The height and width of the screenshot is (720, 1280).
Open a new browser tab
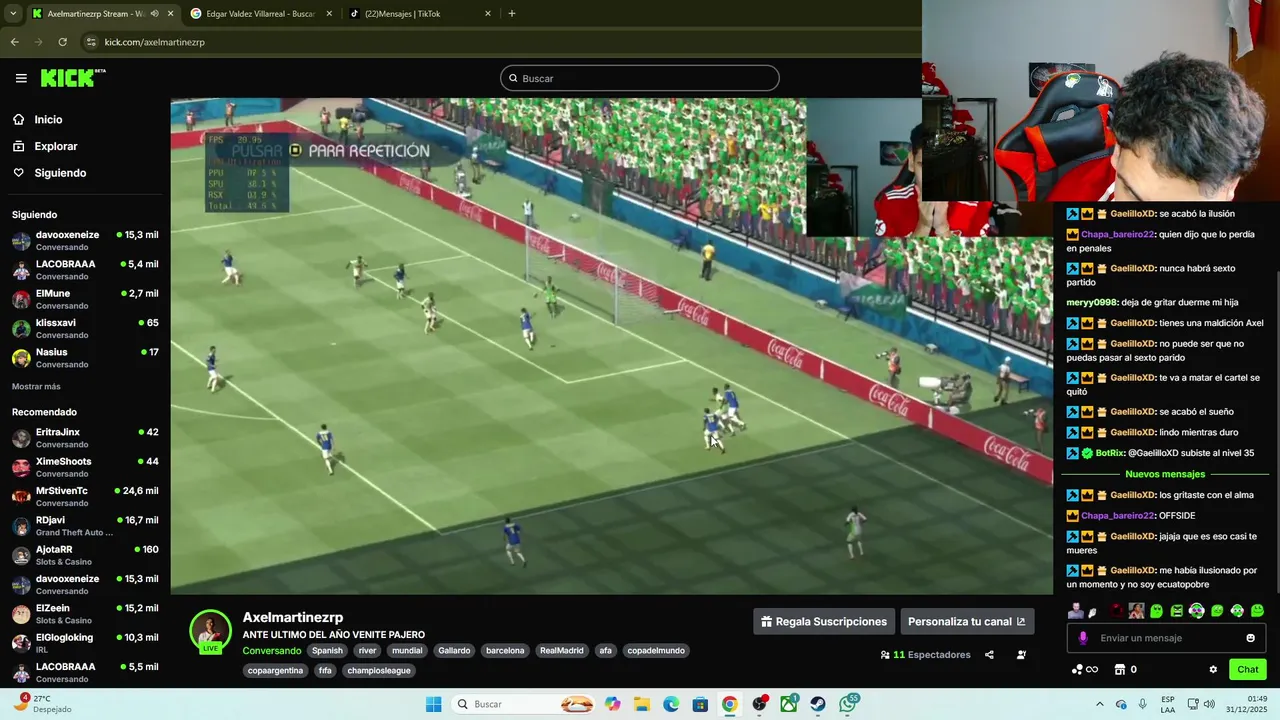point(512,14)
